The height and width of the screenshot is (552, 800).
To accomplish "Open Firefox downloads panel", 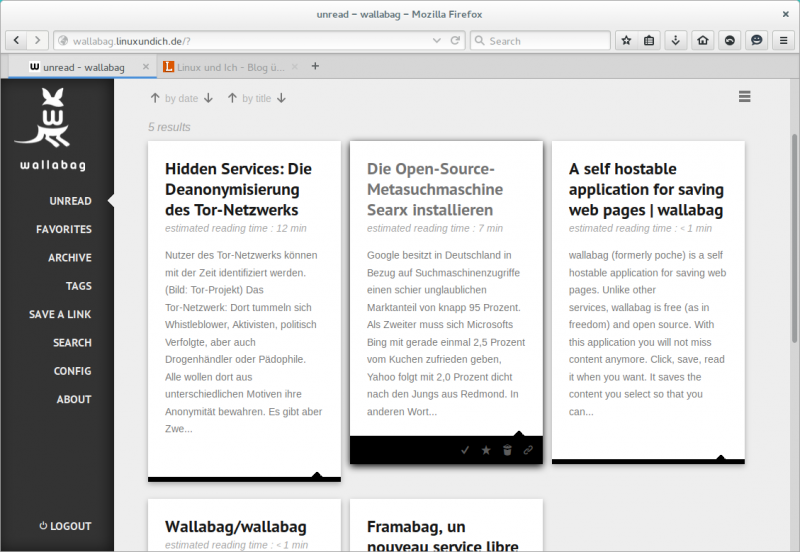I will coord(676,41).
